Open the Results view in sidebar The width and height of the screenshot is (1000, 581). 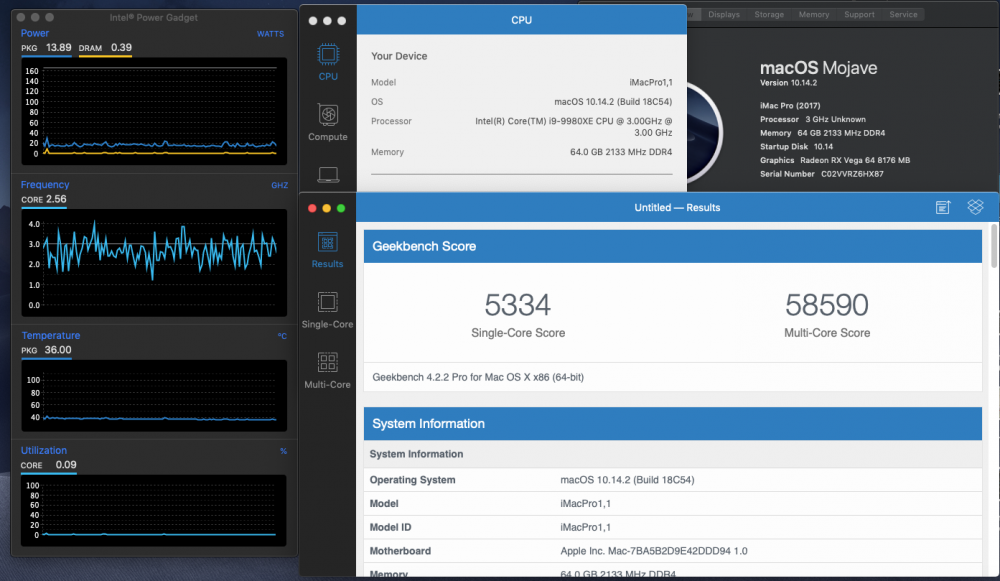[327, 249]
